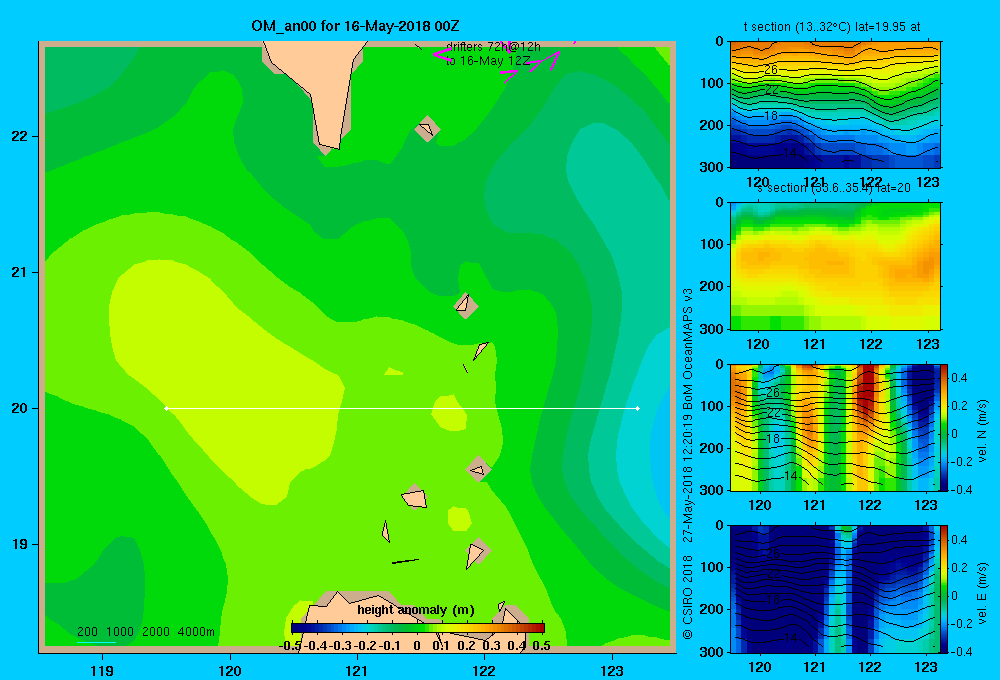1000x680 pixels.
Task: Click the western endpoint of the white section line
Action: [x=166, y=408]
